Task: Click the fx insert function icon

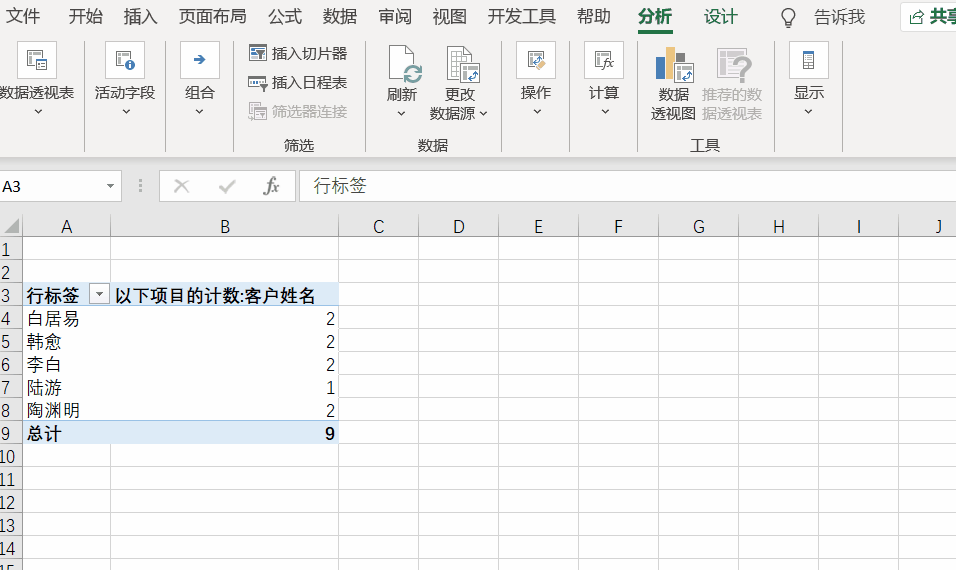Action: pos(271,186)
